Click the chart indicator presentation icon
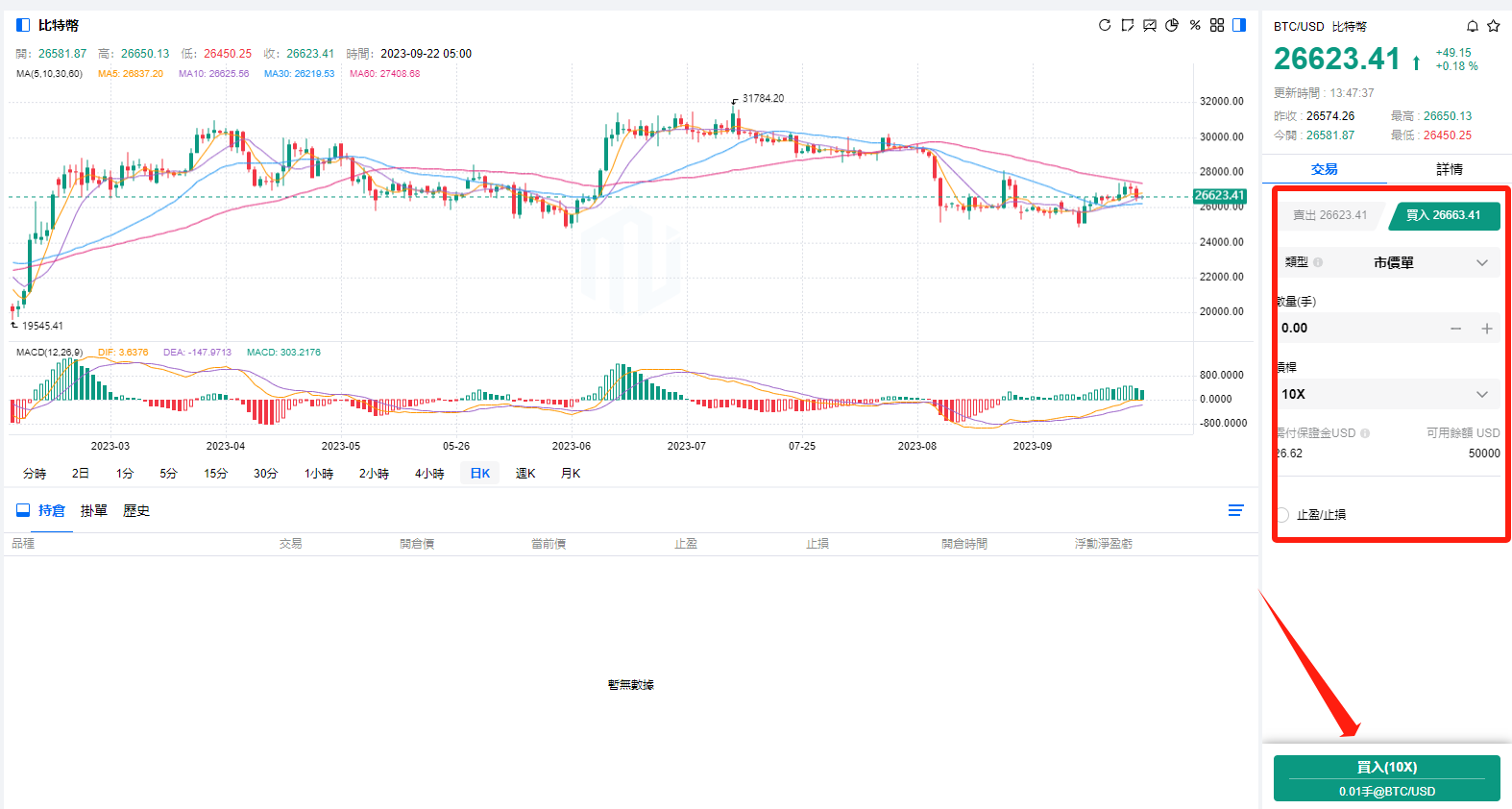Screen dimensions: 1512x809 click(x=1150, y=25)
